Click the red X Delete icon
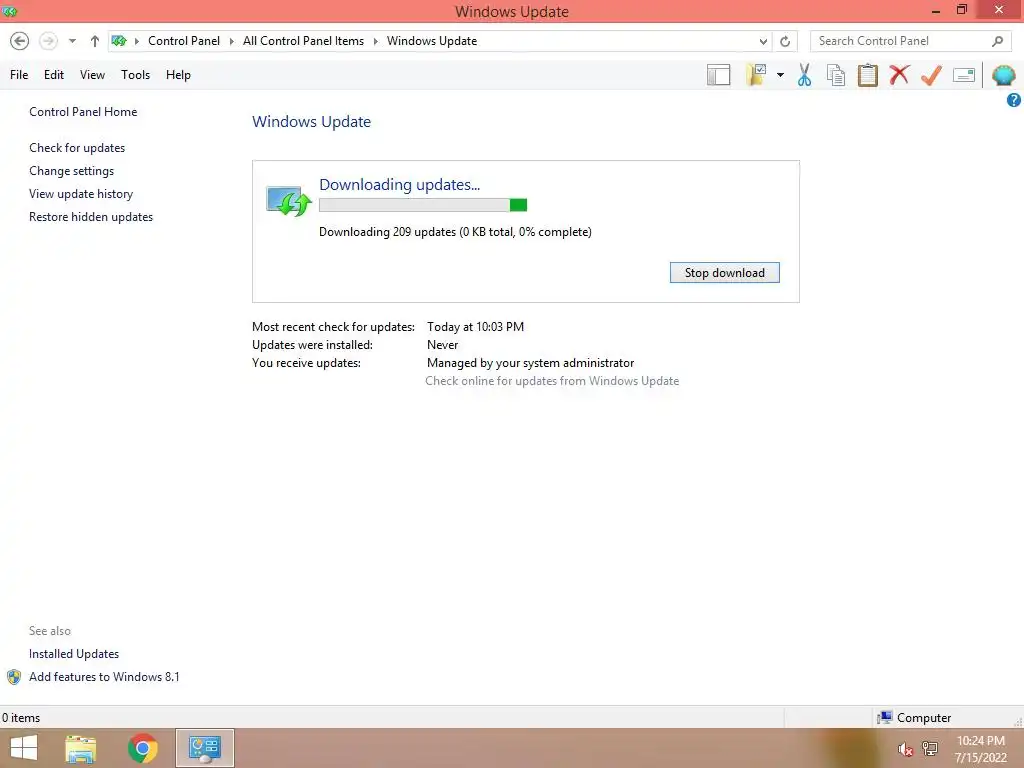This screenshot has width=1024, height=768. pos(899,75)
